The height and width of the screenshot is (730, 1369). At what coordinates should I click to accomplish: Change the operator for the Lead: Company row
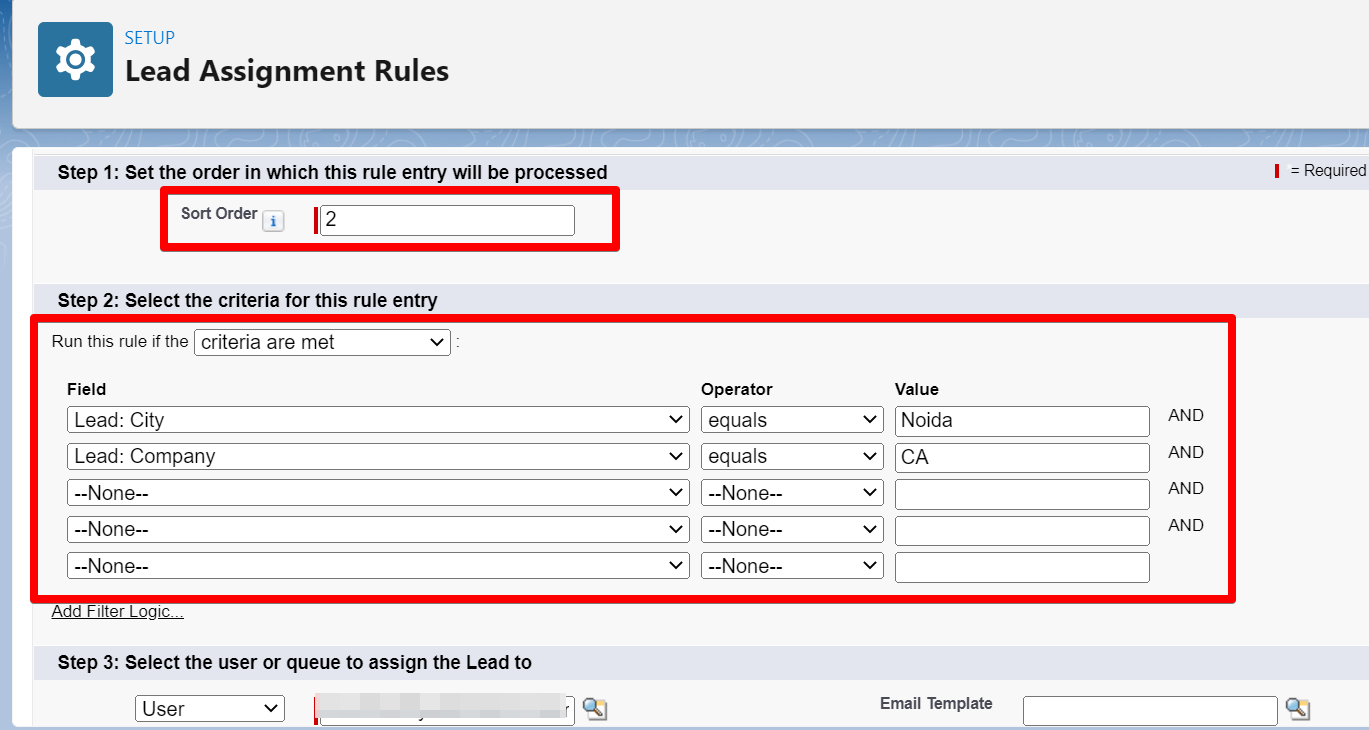tap(791, 456)
